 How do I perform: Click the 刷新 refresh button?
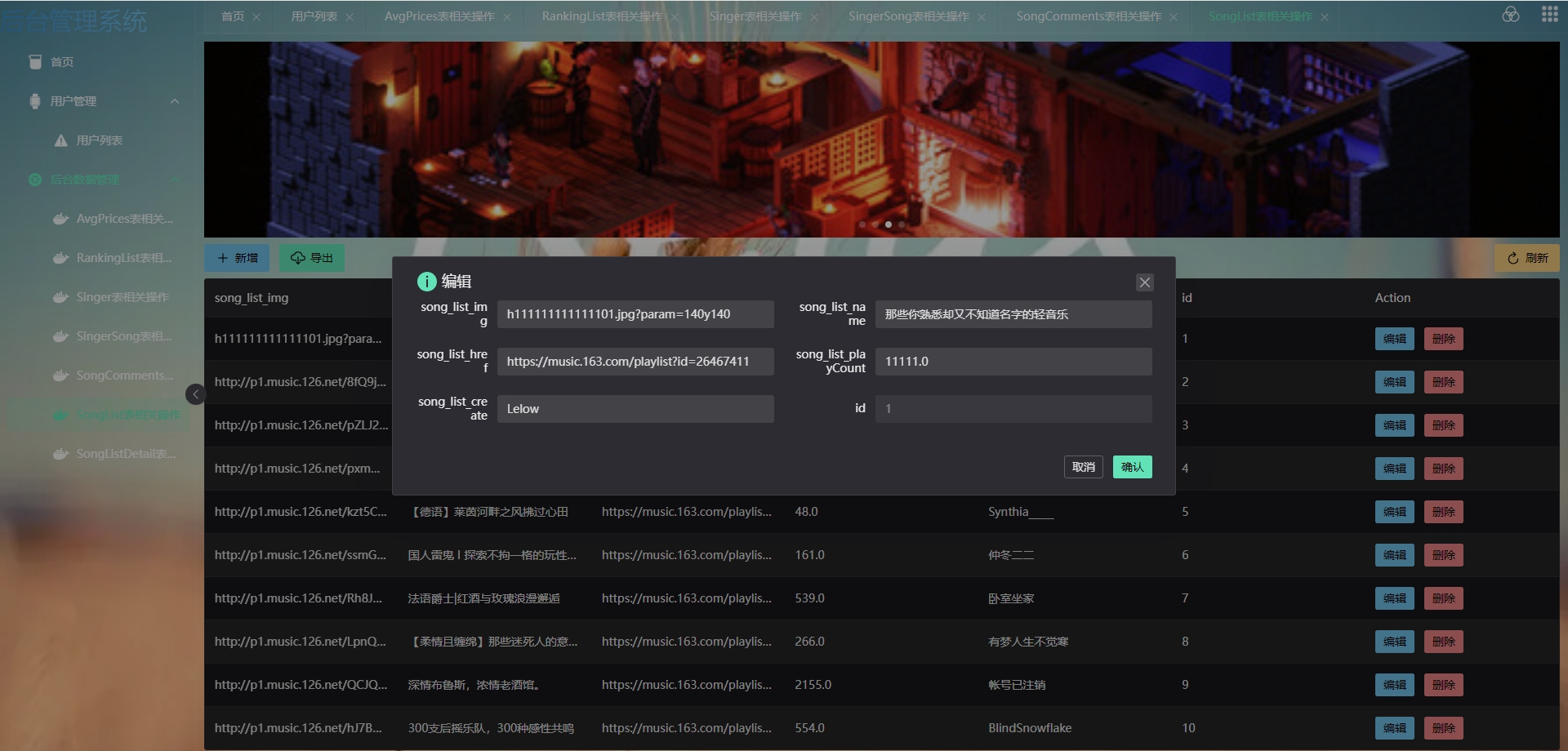[1527, 258]
